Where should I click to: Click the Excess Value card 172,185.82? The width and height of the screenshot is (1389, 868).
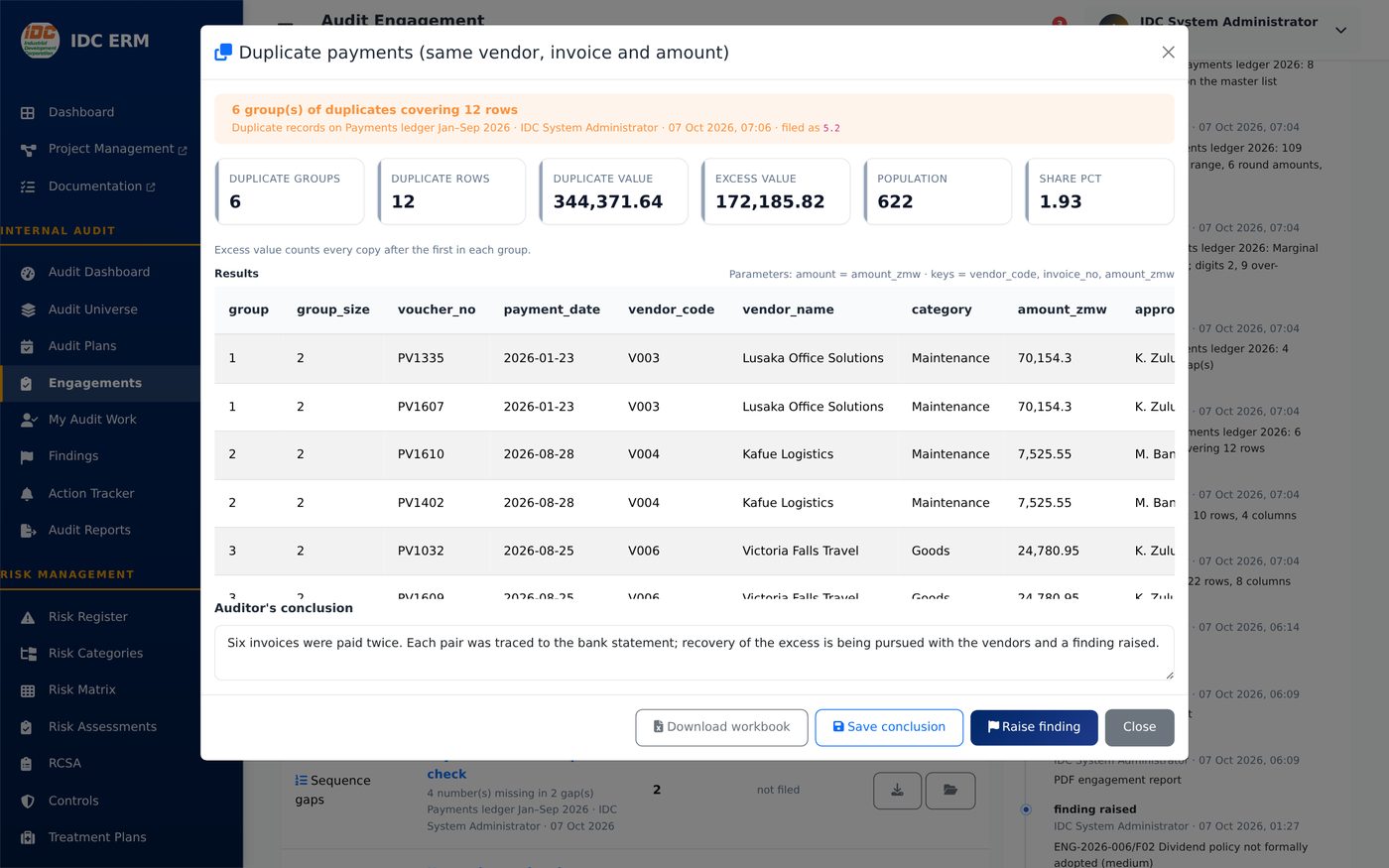776,191
